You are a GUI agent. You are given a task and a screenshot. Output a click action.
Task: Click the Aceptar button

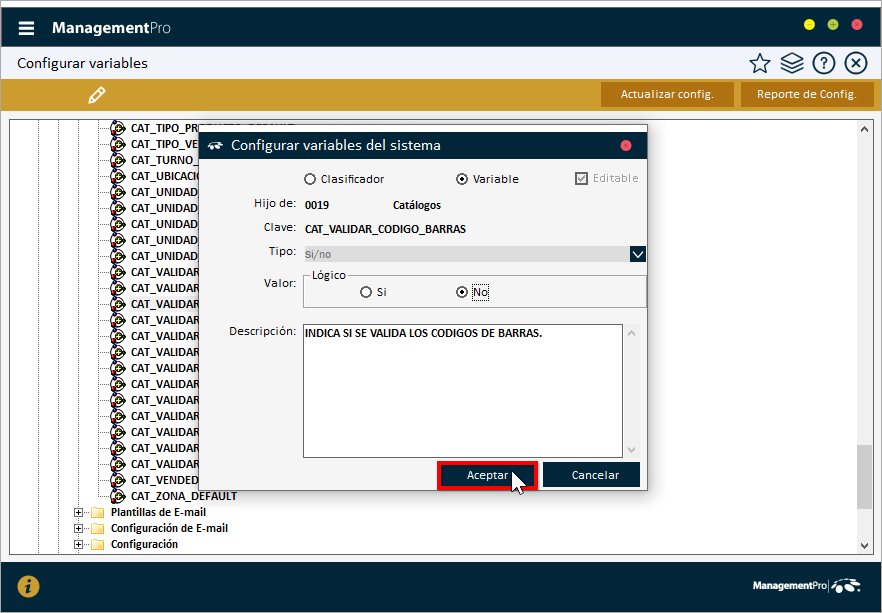tap(487, 475)
